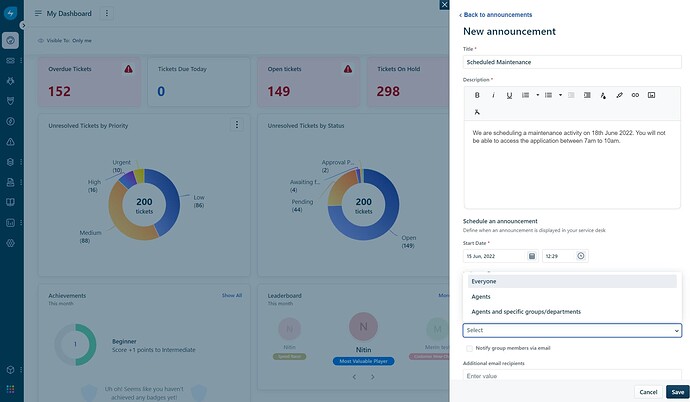The height and width of the screenshot is (402, 690).
Task: Cancel the new announcement
Action: pyautogui.click(x=648, y=392)
